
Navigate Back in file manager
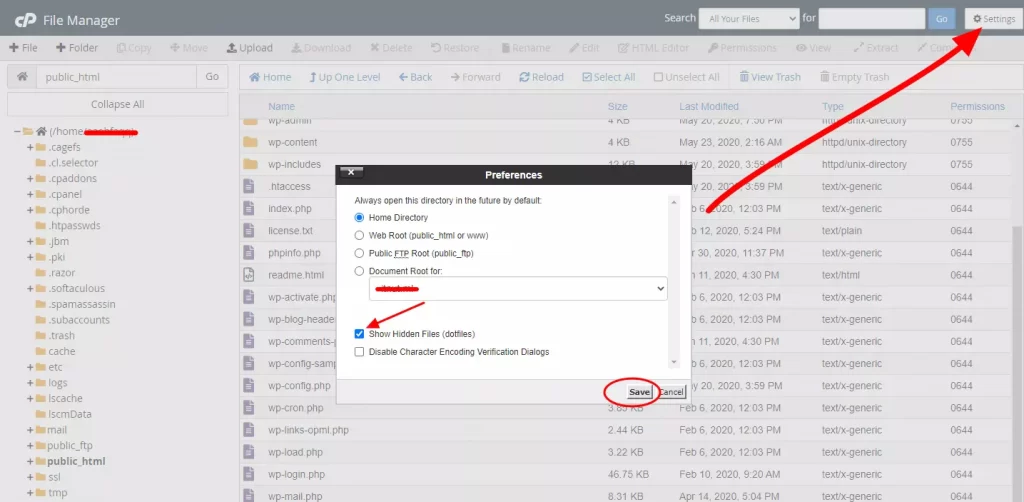[x=415, y=77]
